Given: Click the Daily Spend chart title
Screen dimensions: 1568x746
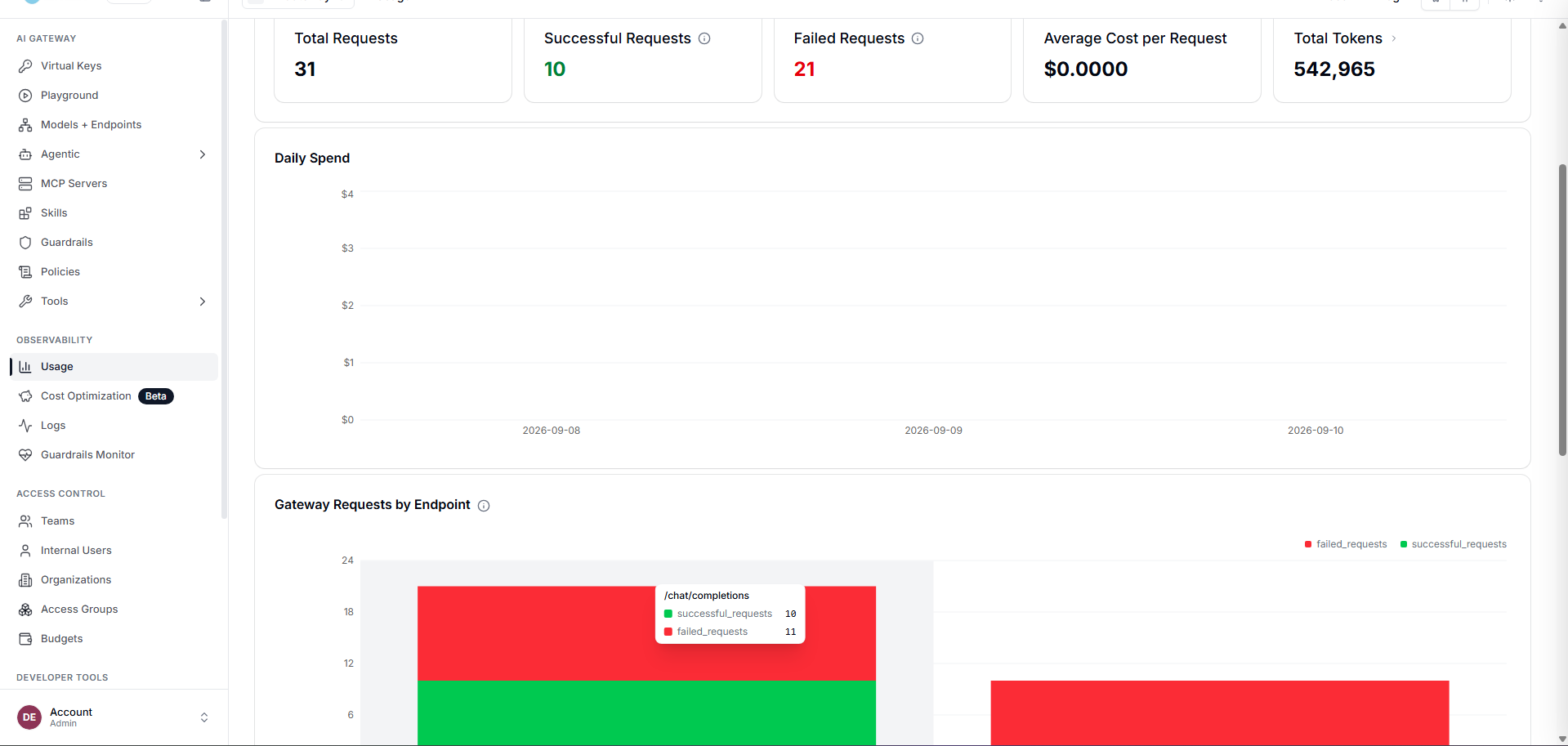Looking at the screenshot, I should pos(312,159).
